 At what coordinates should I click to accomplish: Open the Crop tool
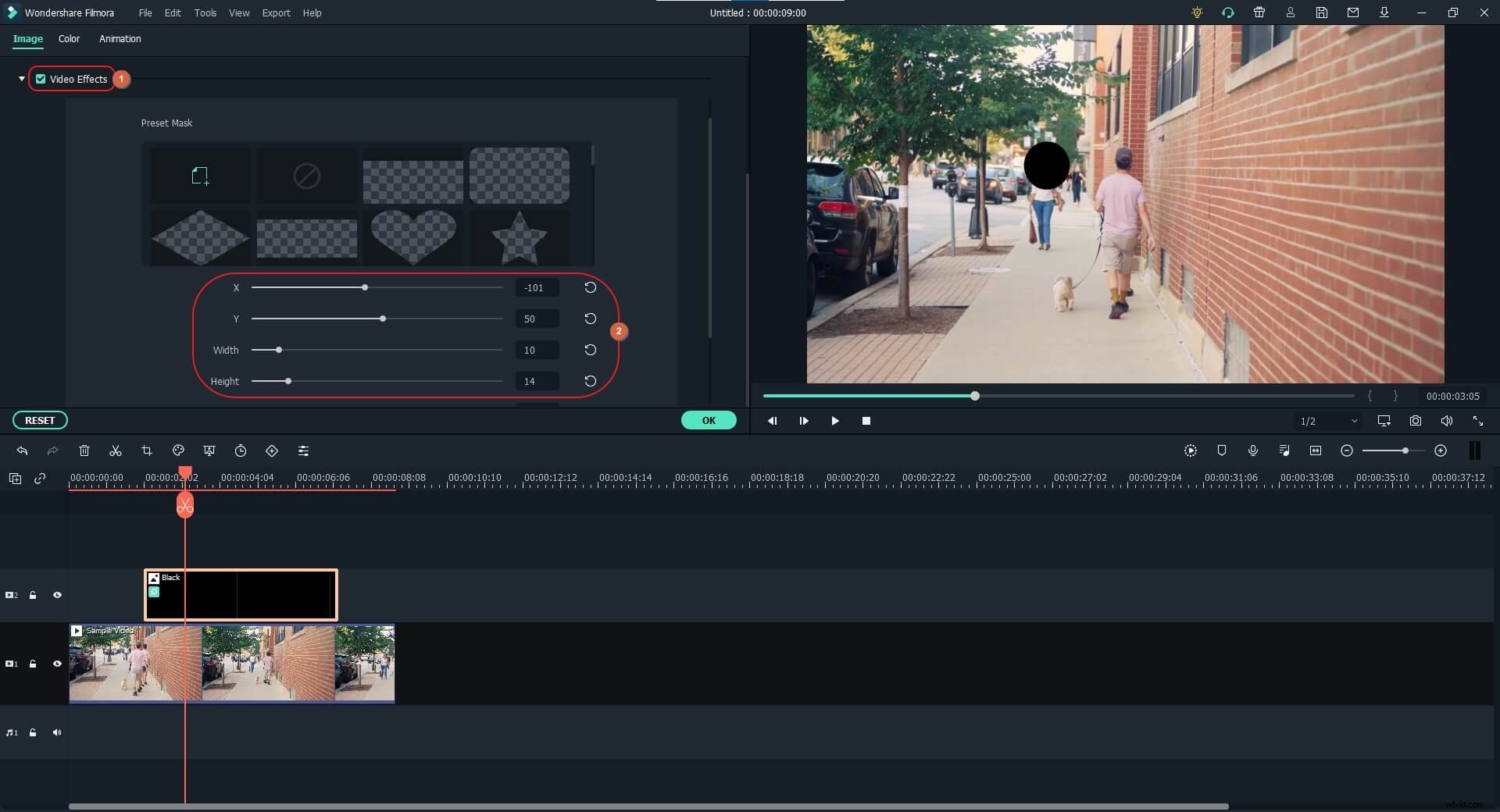pos(146,451)
